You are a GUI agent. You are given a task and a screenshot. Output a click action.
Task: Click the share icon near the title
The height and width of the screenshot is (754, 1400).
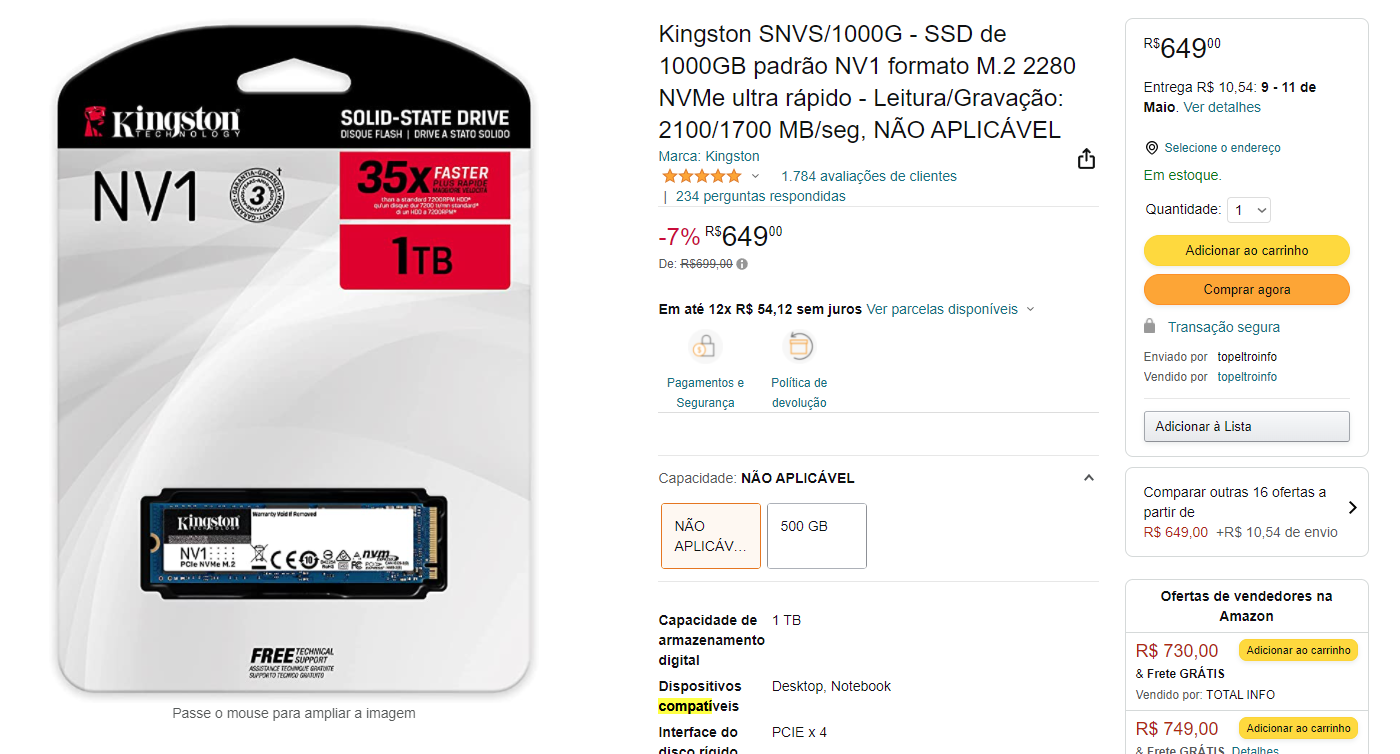[1086, 159]
